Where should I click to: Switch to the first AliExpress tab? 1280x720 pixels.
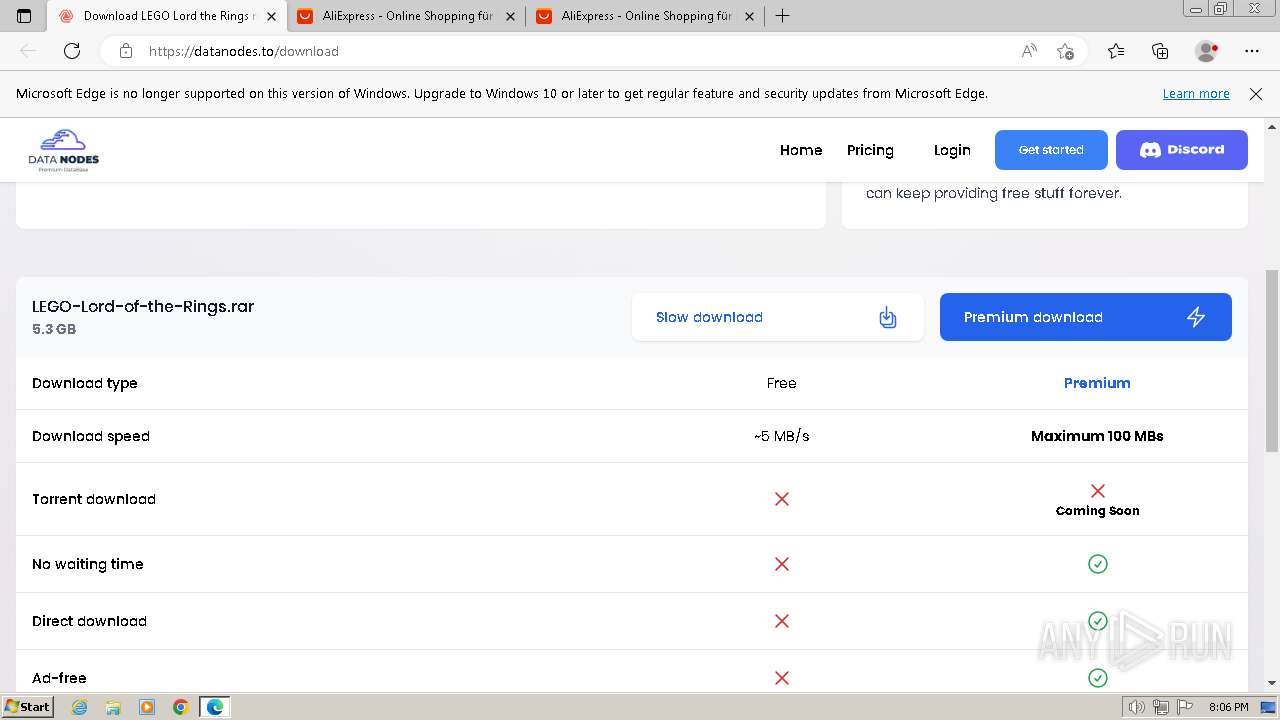coord(408,16)
